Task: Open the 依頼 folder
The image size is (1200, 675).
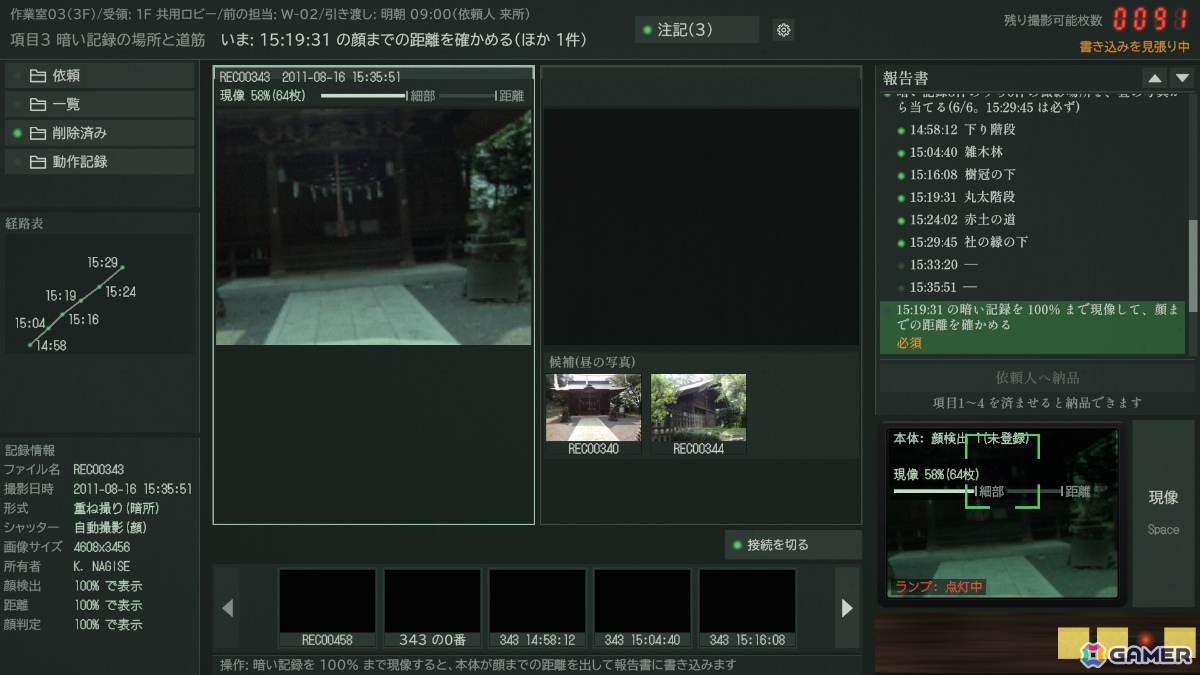Action: (100, 76)
